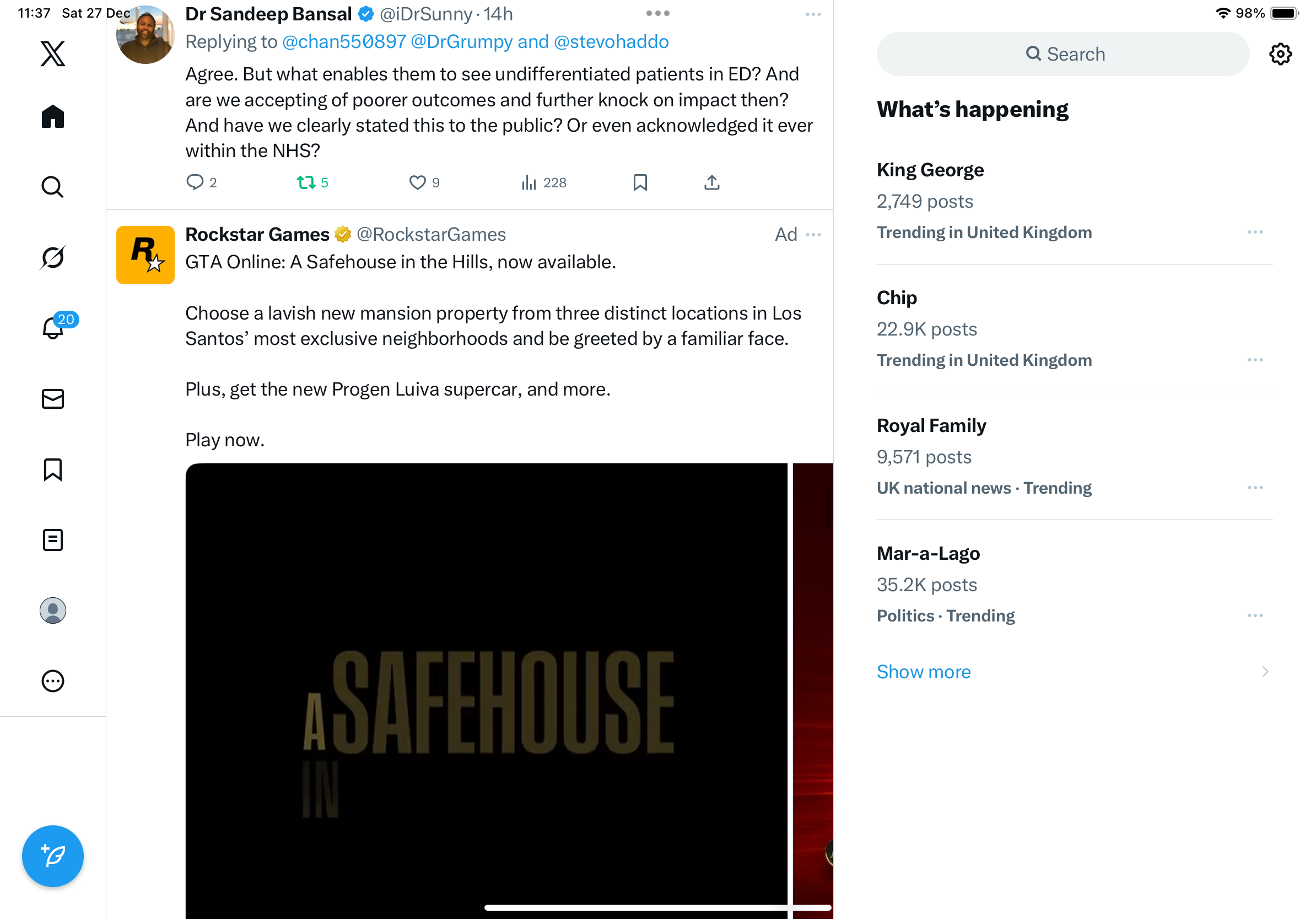The height and width of the screenshot is (919, 1316).
Task: Open the Messages envelope icon
Action: [53, 399]
